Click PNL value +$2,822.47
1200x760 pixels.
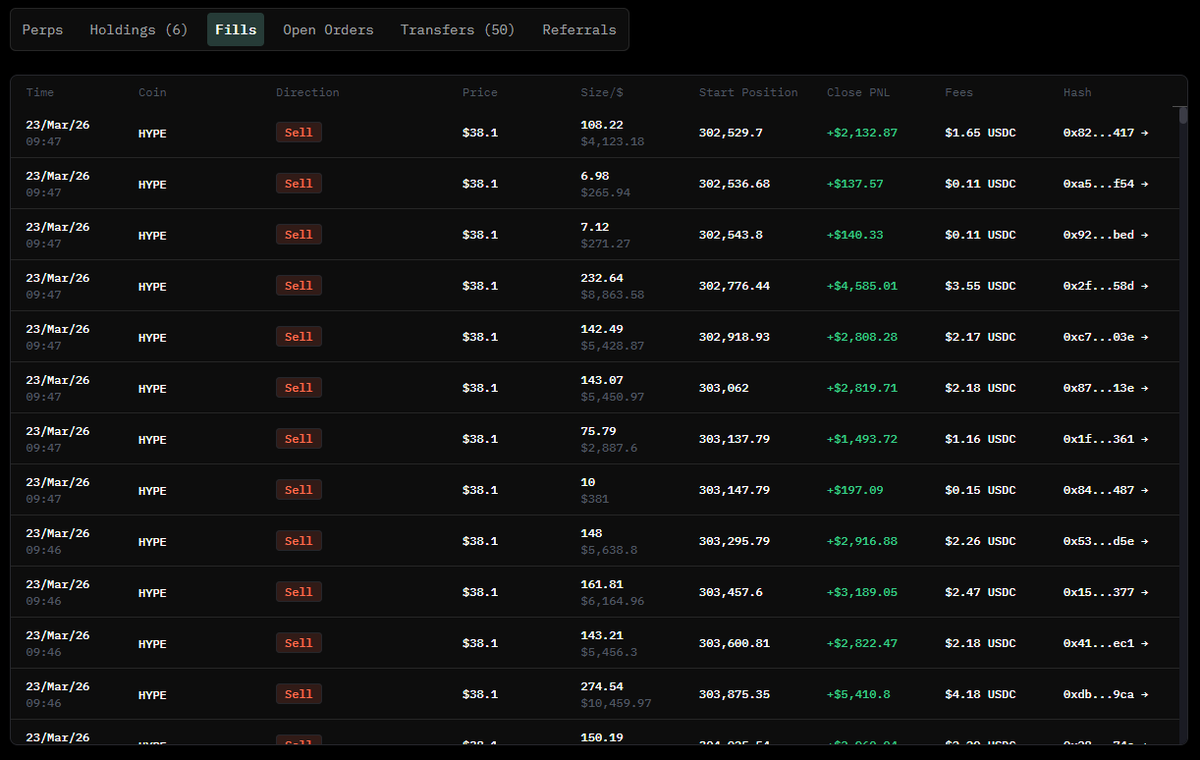(x=862, y=643)
